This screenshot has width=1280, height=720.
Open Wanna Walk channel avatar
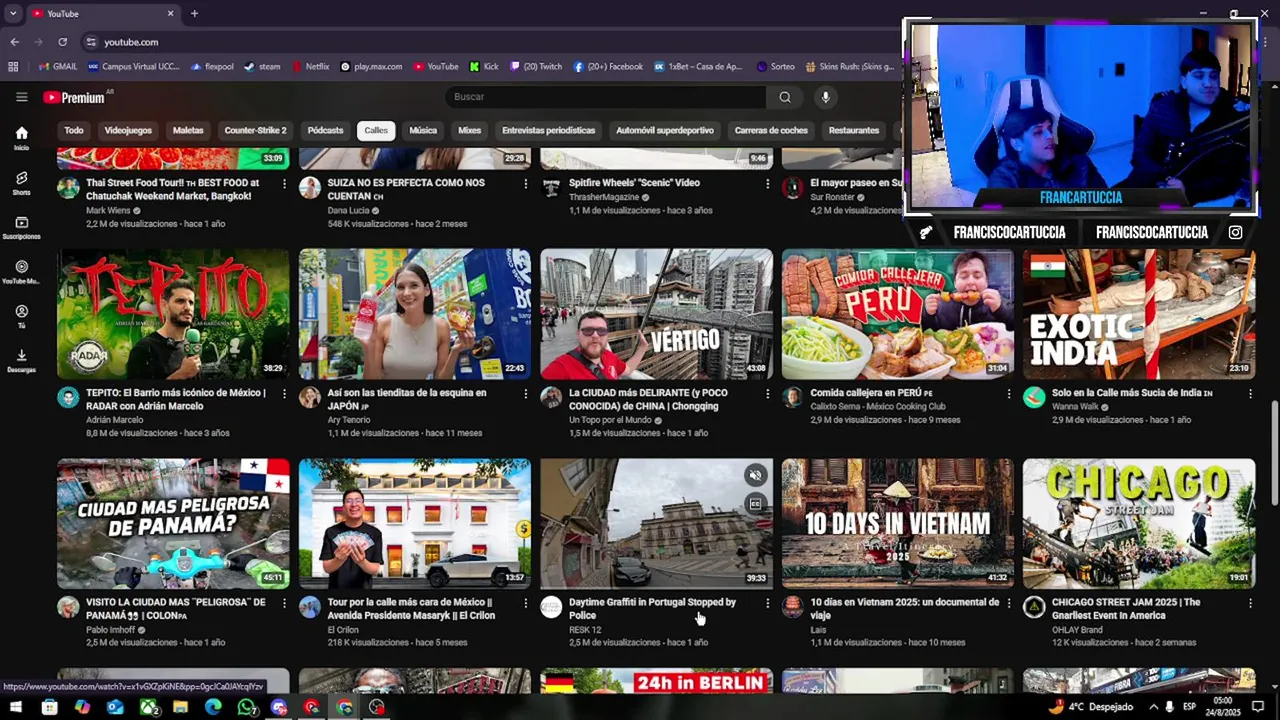[1034, 397]
